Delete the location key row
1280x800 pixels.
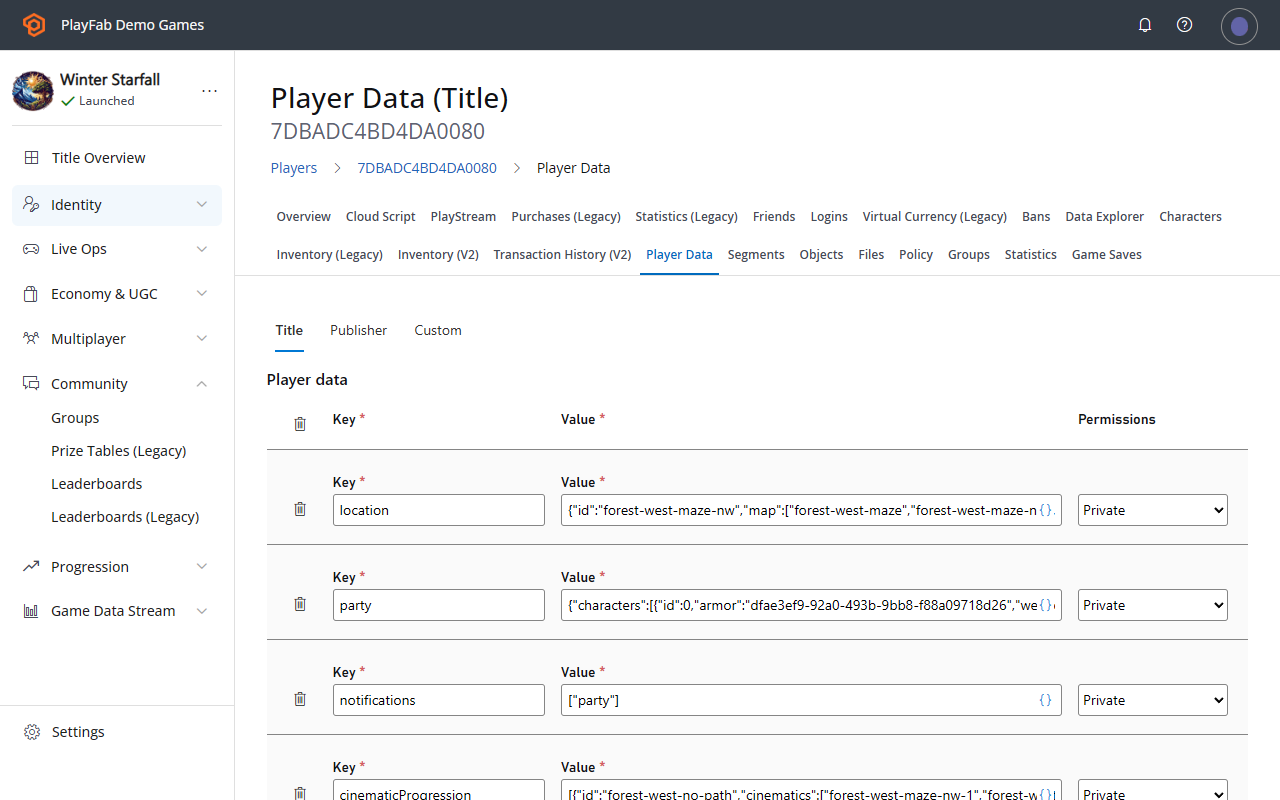pyautogui.click(x=300, y=509)
